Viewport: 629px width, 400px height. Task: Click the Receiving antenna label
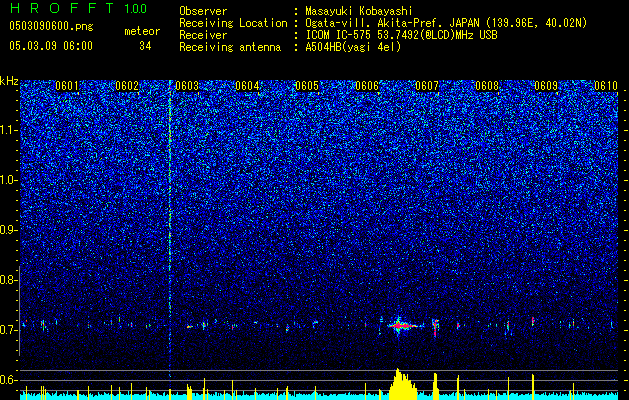(230, 47)
